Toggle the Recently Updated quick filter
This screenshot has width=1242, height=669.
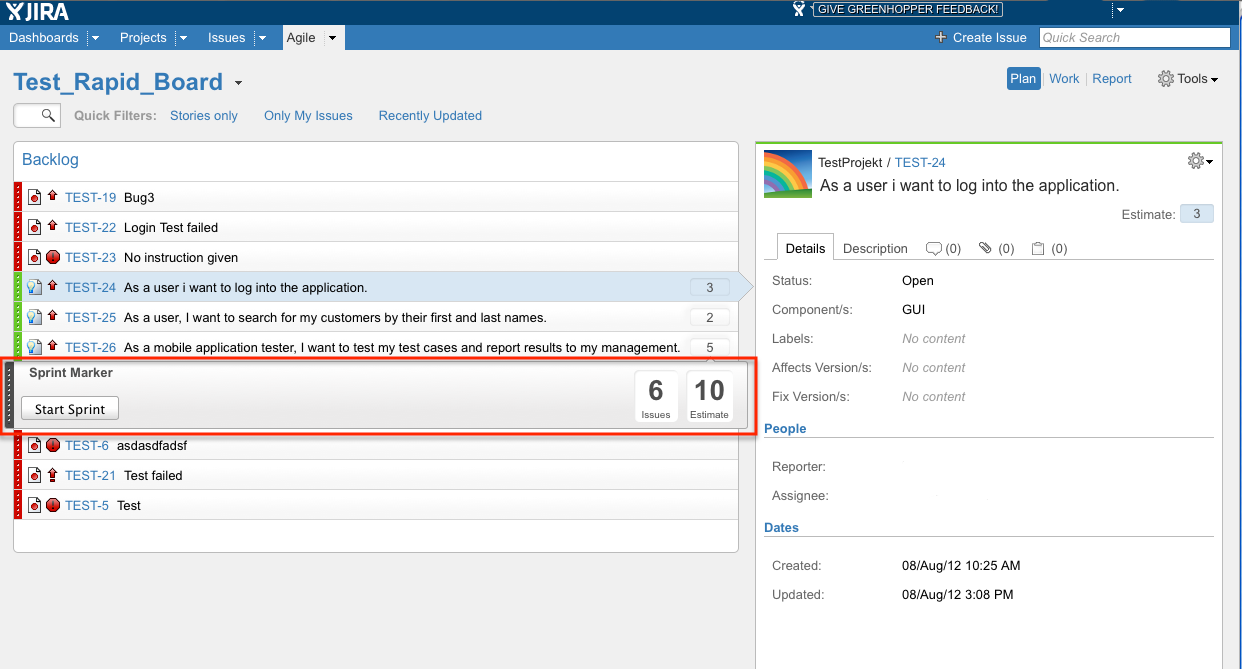click(430, 116)
